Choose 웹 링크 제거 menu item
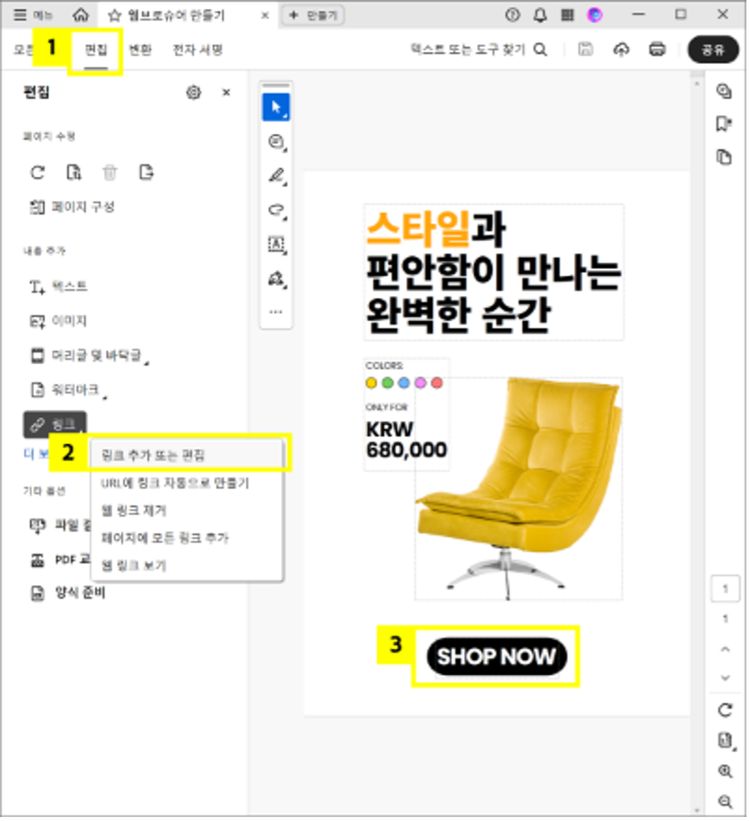This screenshot has height=821, width=750. 188,511
